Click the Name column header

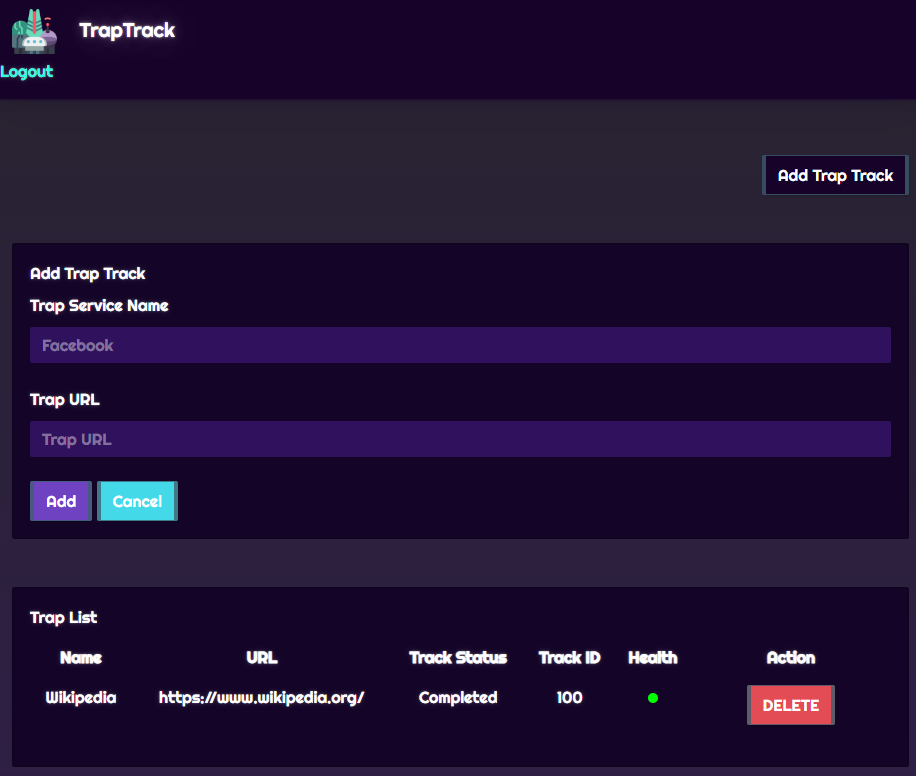point(81,658)
